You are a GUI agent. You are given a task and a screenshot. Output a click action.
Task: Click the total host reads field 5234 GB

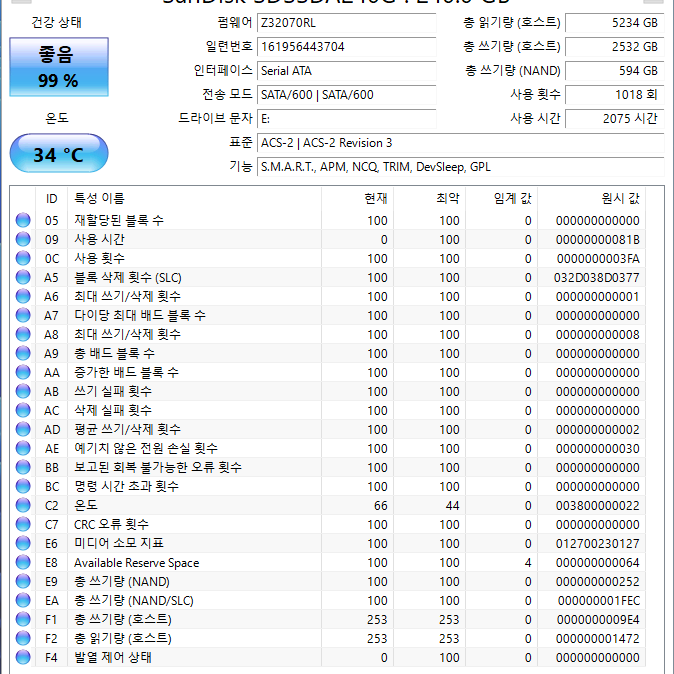(x=615, y=23)
